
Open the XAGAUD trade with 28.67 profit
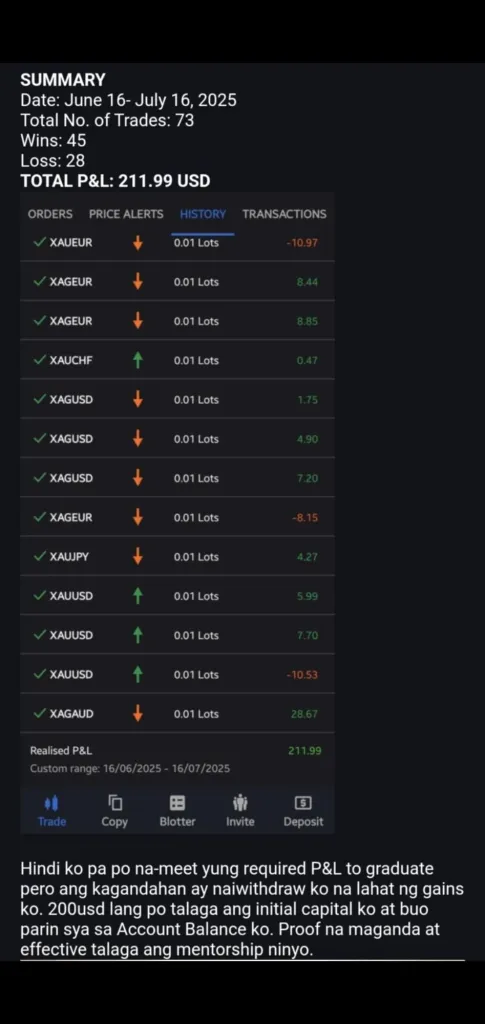click(x=177, y=713)
